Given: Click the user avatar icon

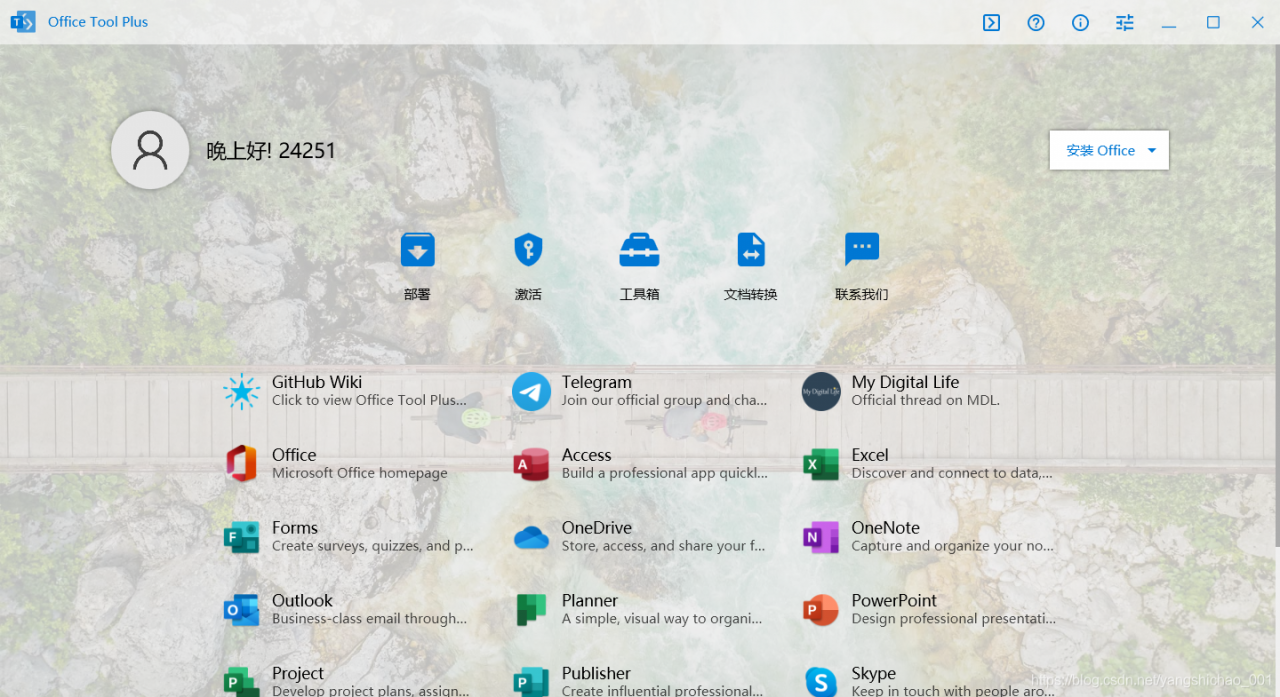Looking at the screenshot, I should (150, 150).
